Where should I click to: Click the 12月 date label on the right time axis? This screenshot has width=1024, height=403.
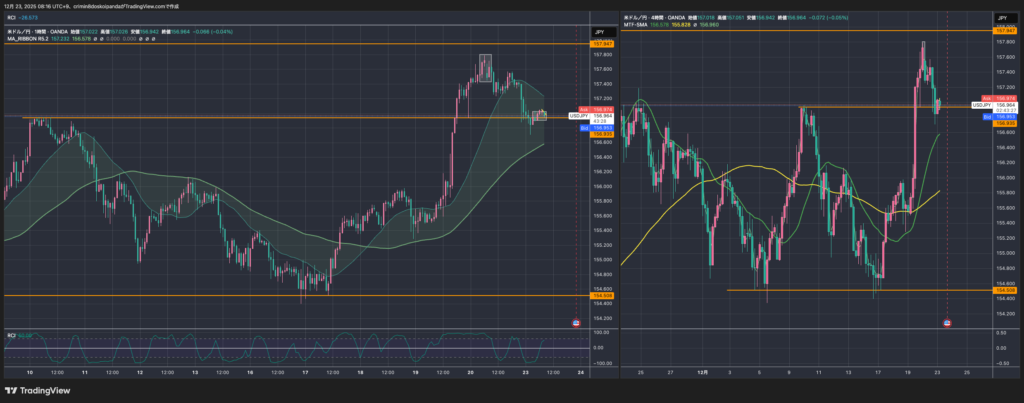click(x=704, y=371)
